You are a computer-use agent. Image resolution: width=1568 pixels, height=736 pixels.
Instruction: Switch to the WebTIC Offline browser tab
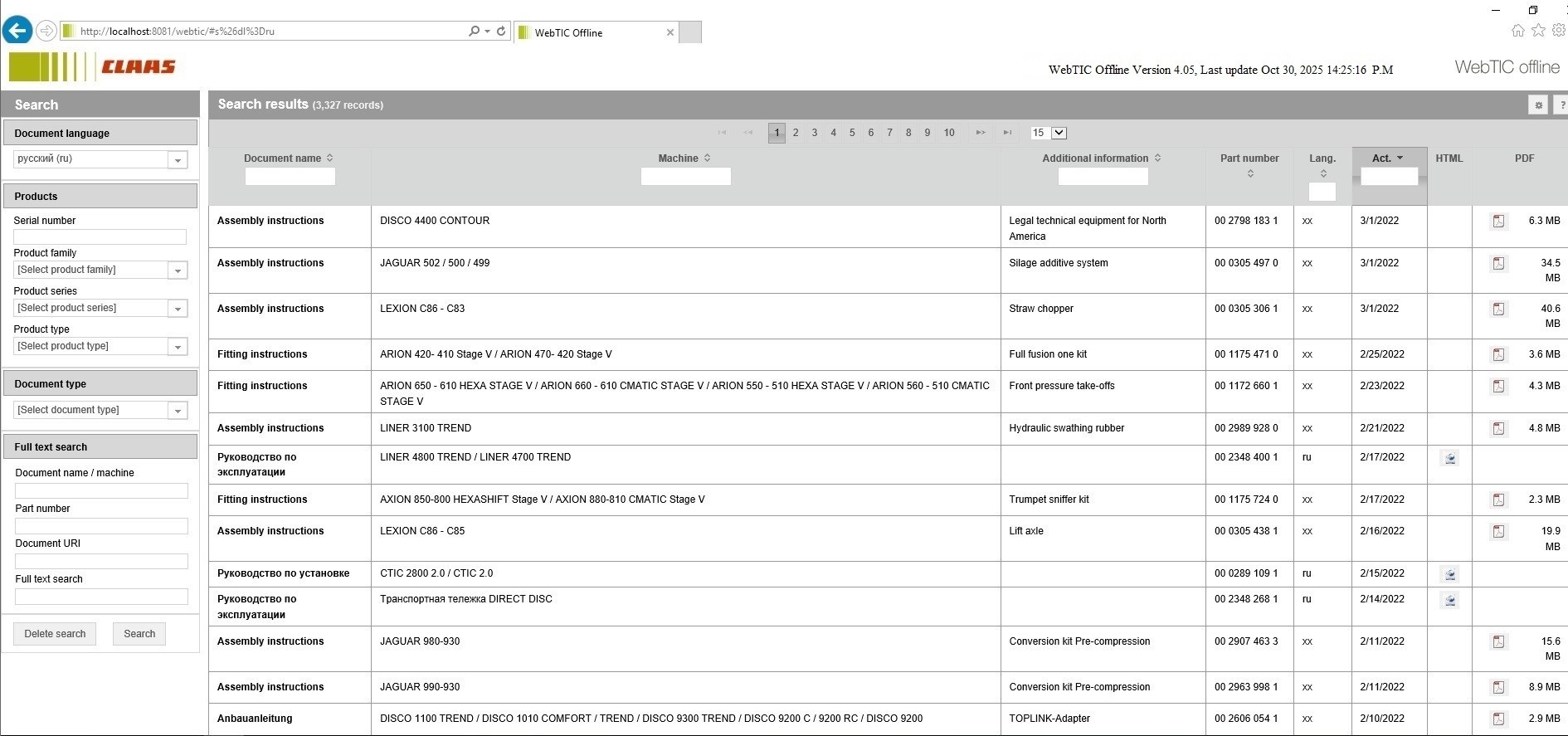coord(595,33)
